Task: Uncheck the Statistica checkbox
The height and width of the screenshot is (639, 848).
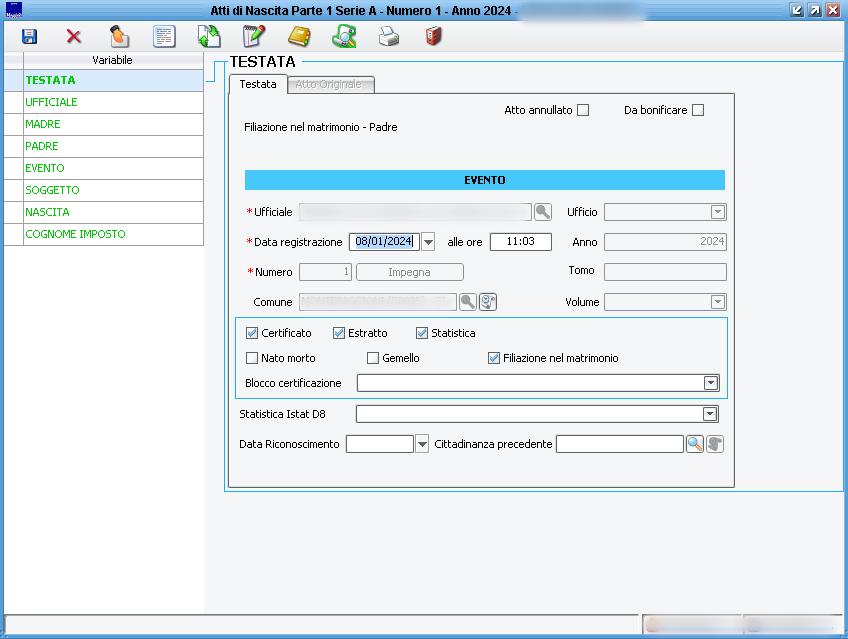Action: tap(422, 333)
